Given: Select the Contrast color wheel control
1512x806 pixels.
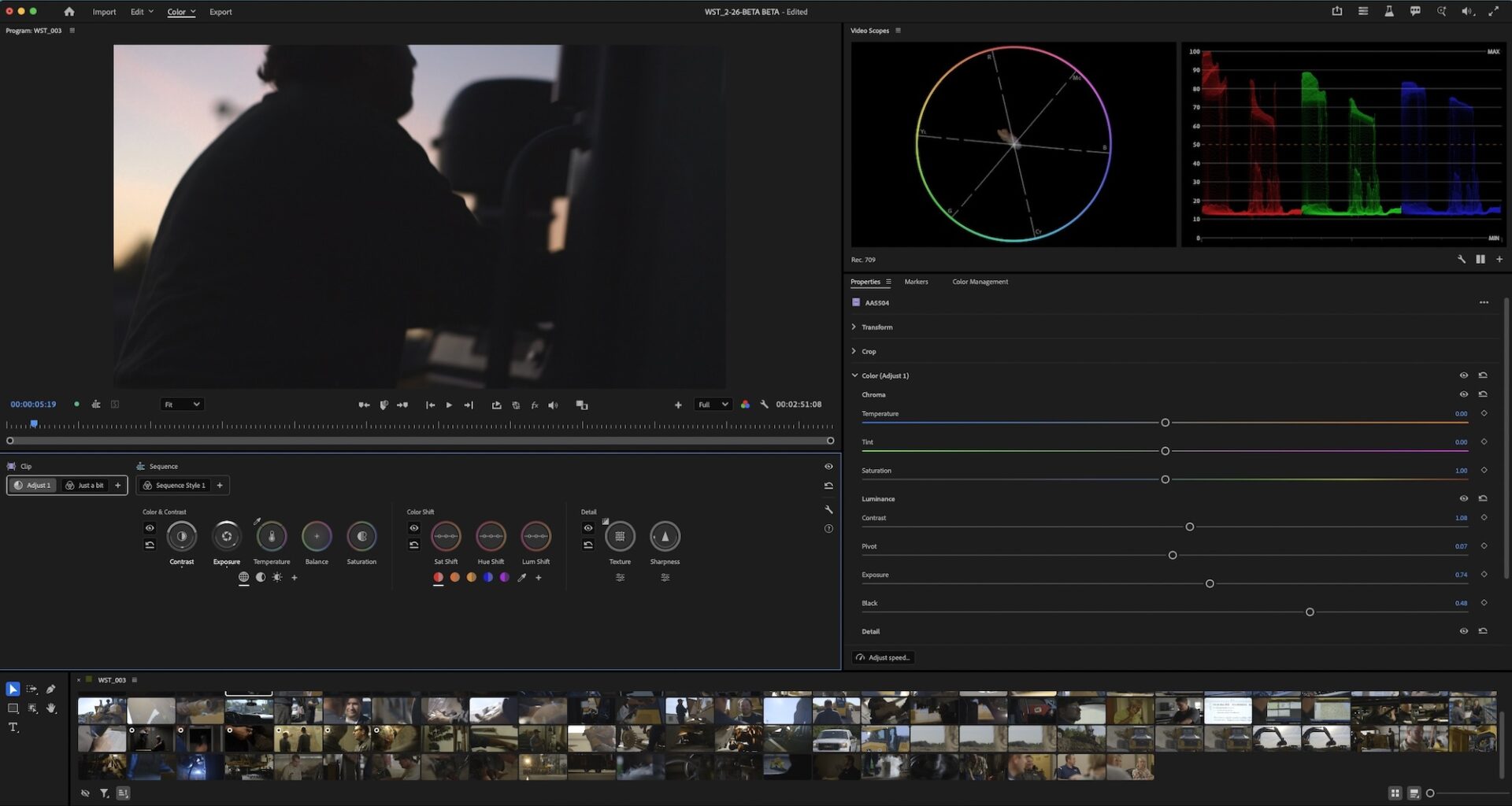Looking at the screenshot, I should tap(182, 537).
